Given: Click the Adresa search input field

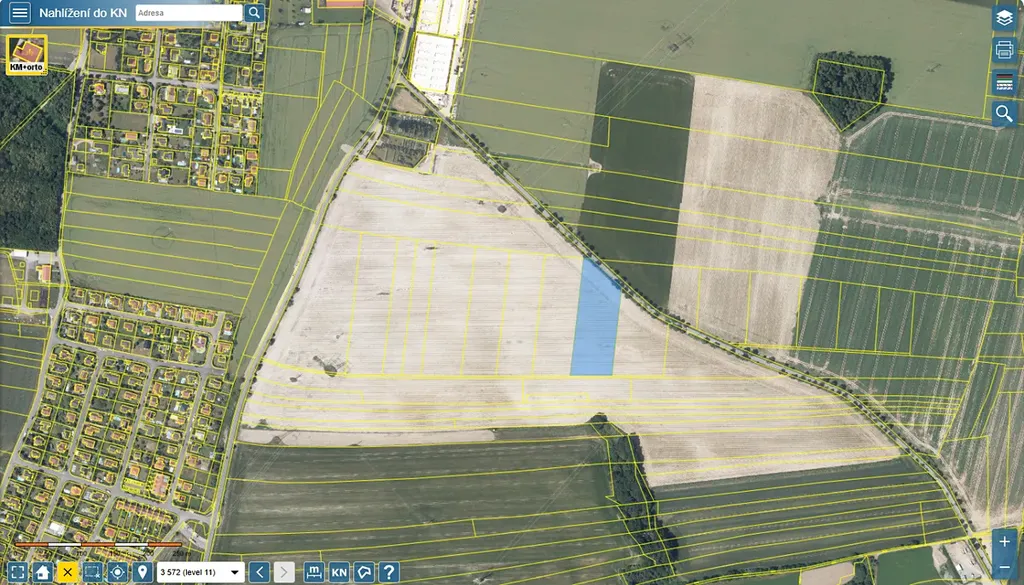Looking at the screenshot, I should click(x=189, y=12).
